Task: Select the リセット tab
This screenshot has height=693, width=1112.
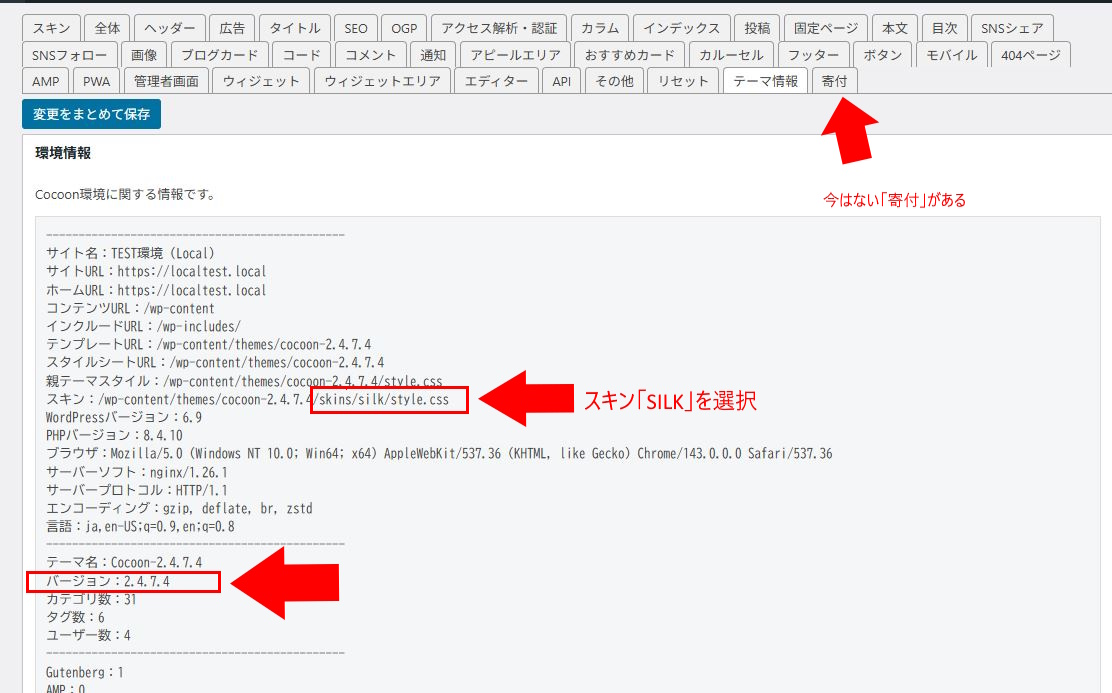Action: coord(683,81)
